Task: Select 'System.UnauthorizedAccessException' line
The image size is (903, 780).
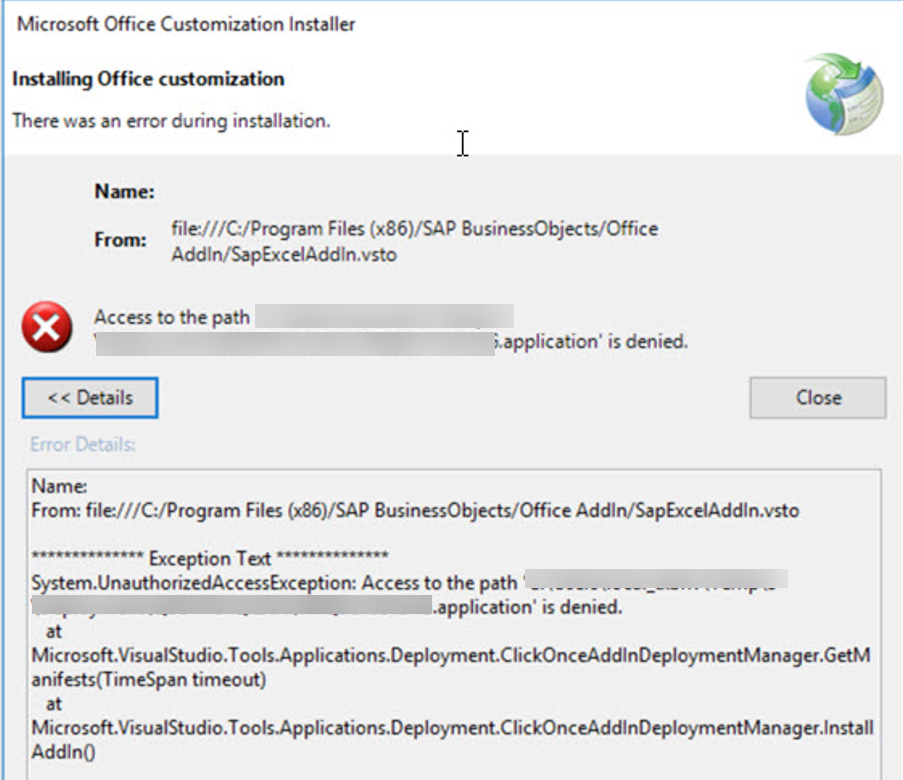Action: (409, 595)
